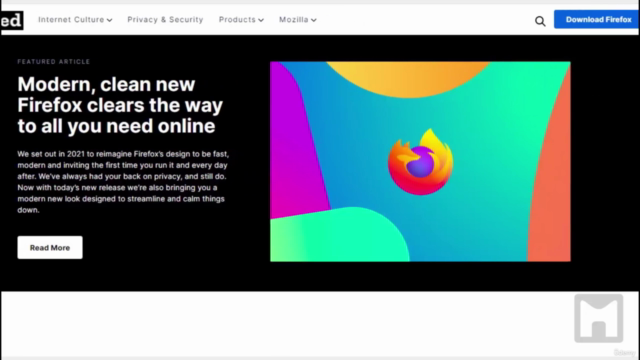Open the Internet Culture menu

pyautogui.click(x=75, y=20)
